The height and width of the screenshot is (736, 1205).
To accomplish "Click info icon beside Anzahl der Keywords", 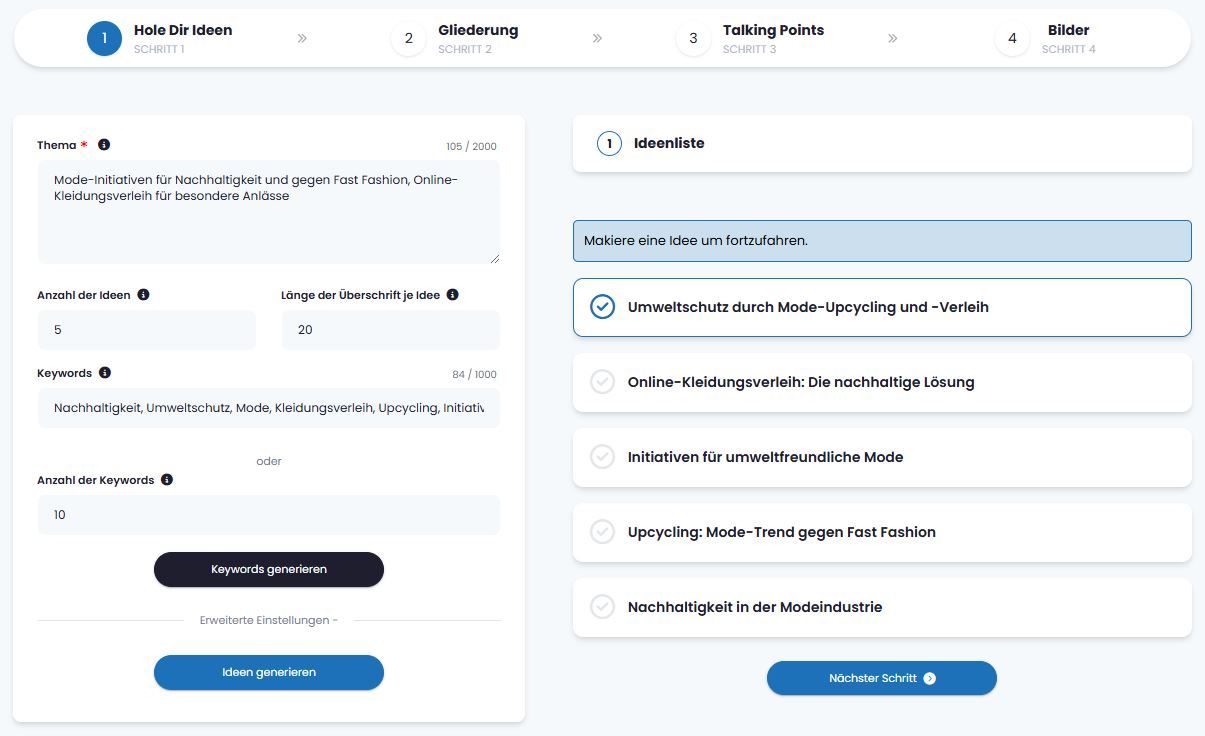I will [x=167, y=479].
